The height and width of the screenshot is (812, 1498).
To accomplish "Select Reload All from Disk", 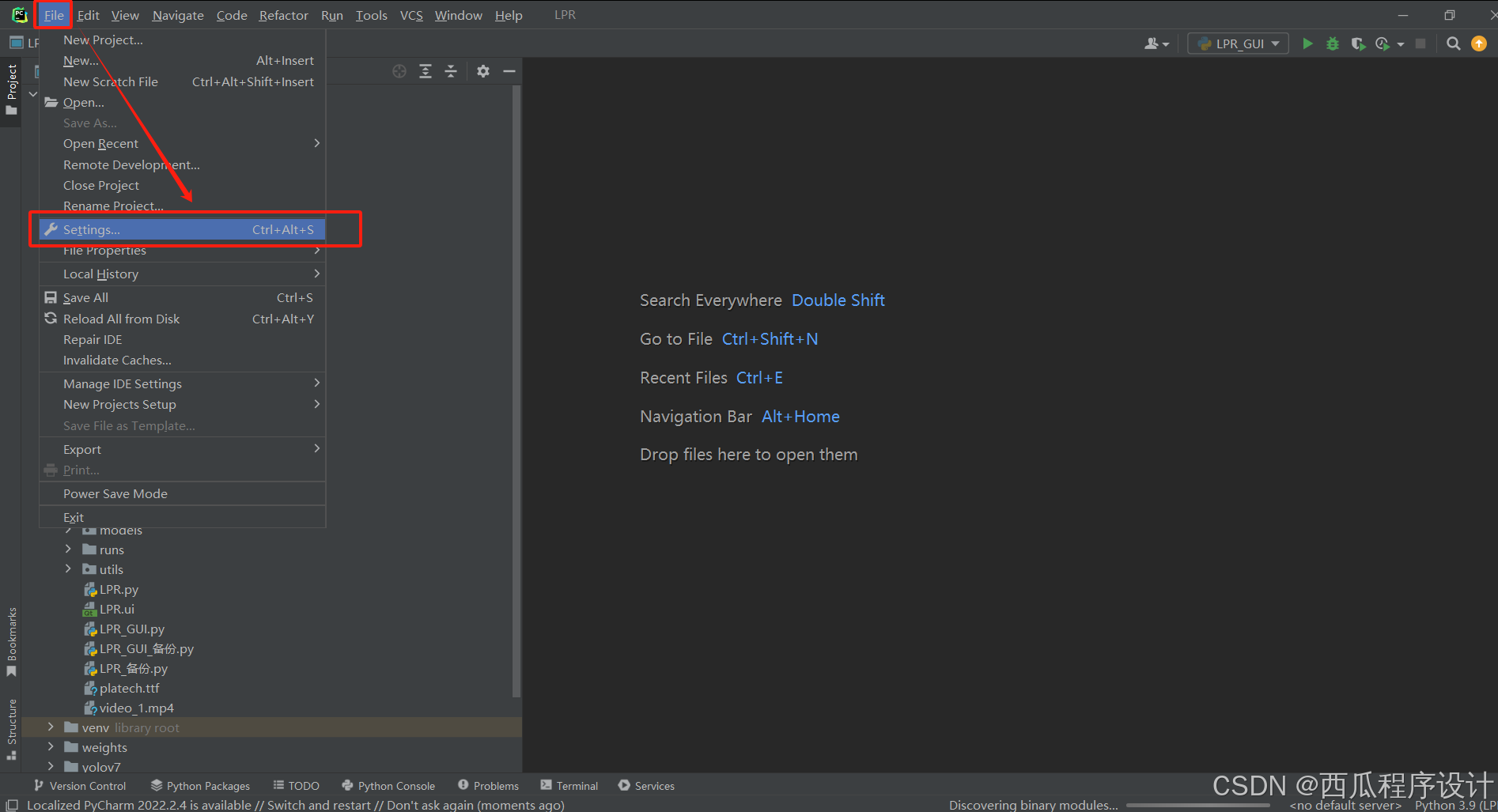I will tap(183, 319).
